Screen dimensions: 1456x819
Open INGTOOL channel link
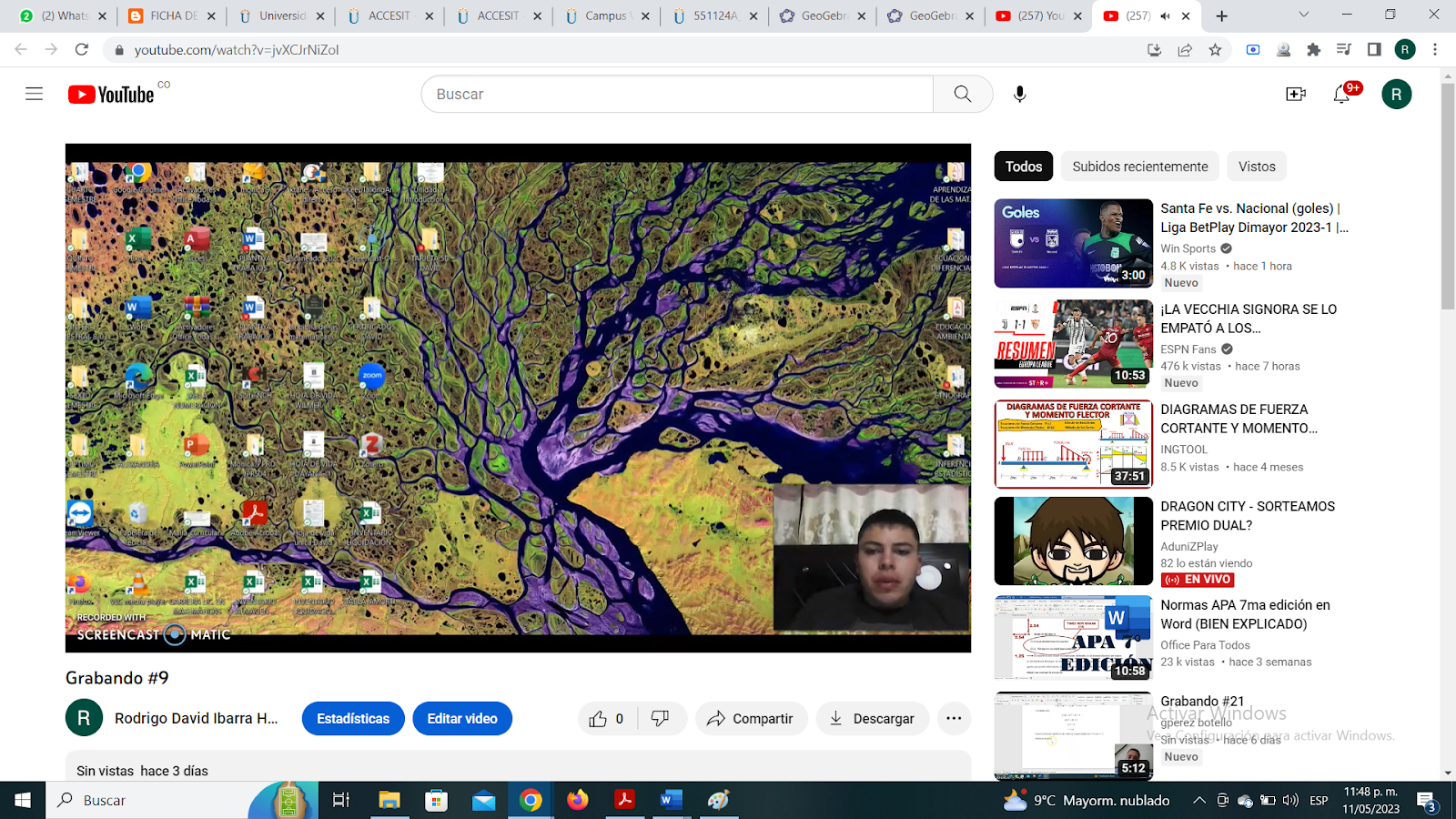click(x=1184, y=450)
